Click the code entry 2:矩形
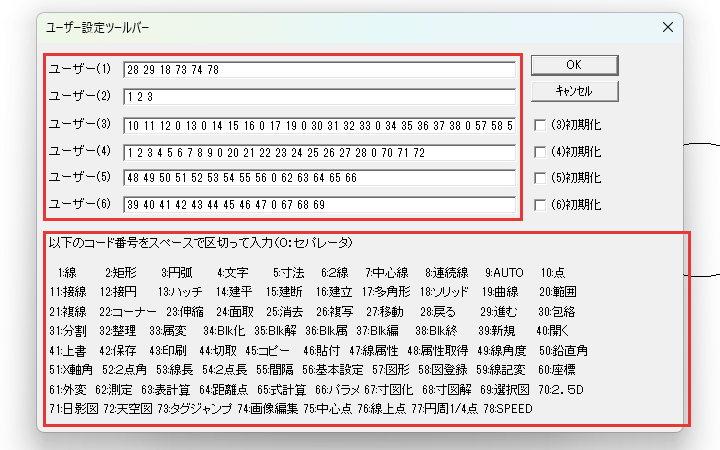This screenshot has width=720, height=450. (x=121, y=273)
